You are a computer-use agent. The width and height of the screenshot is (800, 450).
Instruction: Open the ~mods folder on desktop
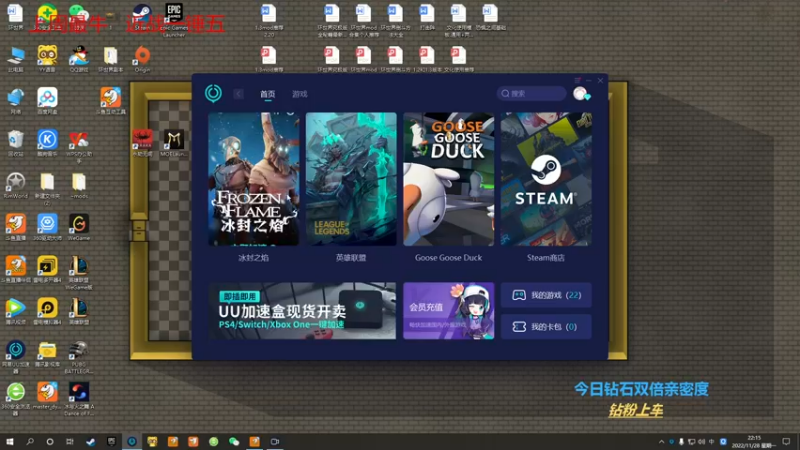[x=79, y=185]
